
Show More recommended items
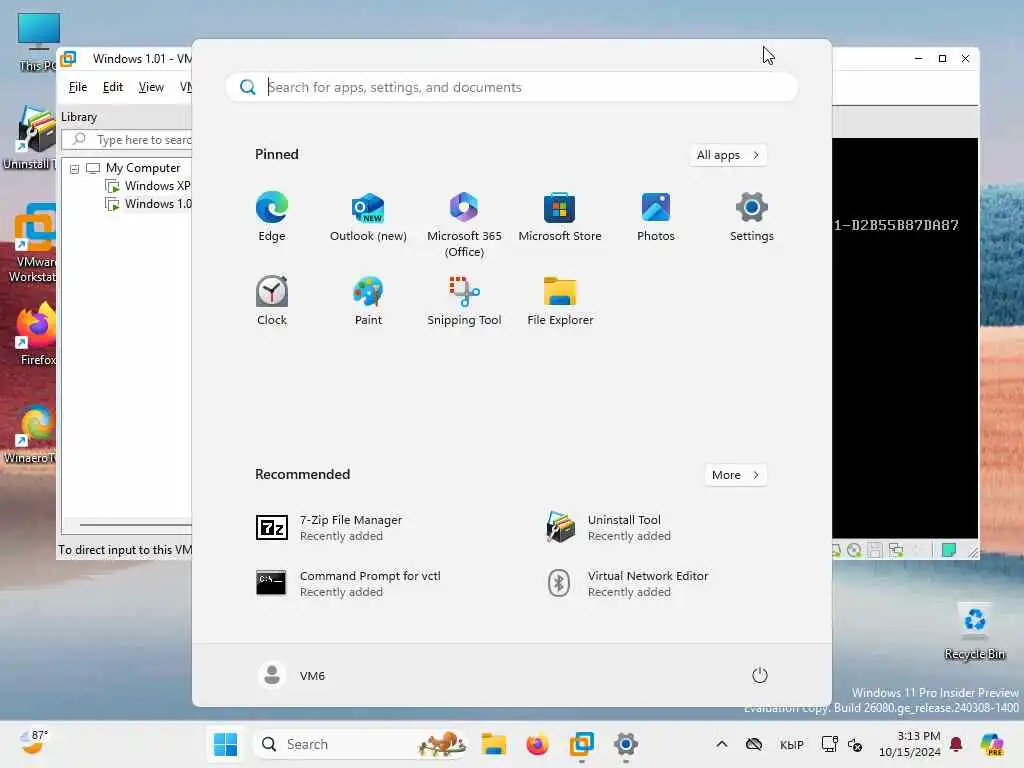pos(735,475)
